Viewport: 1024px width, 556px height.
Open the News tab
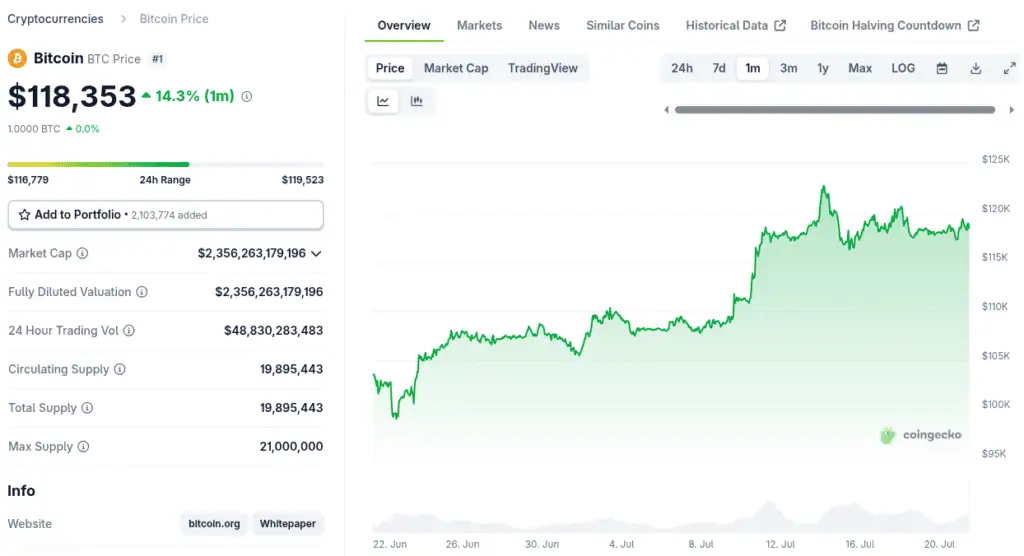tap(544, 25)
